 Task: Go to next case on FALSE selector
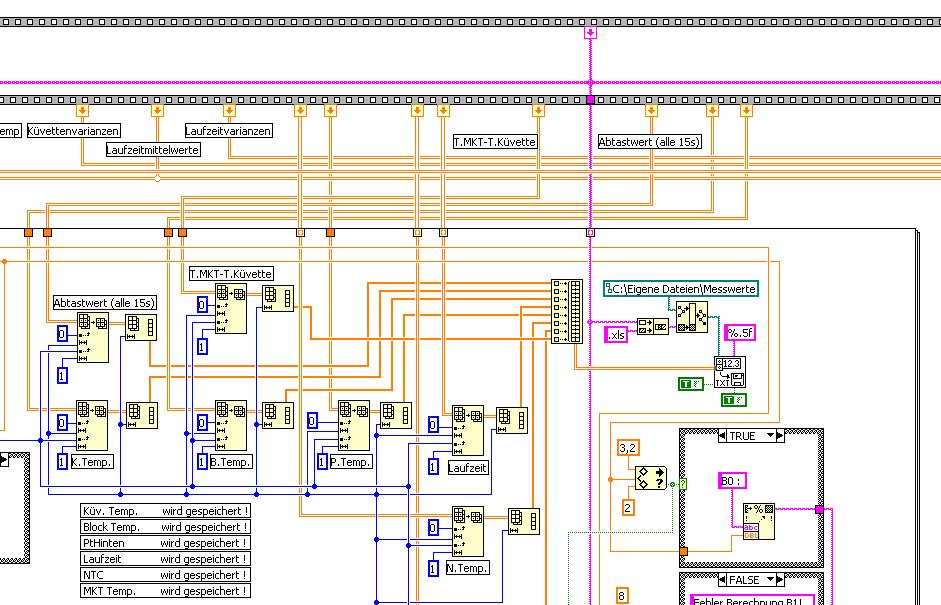click(x=780, y=580)
